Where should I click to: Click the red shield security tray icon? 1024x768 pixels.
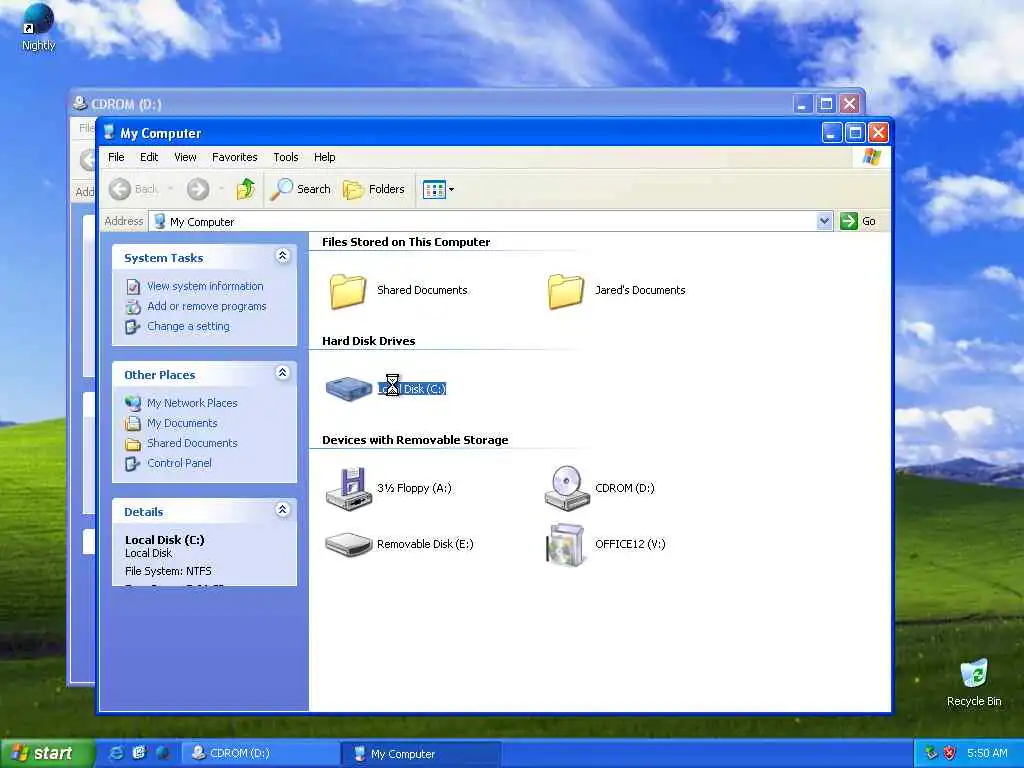click(x=950, y=753)
